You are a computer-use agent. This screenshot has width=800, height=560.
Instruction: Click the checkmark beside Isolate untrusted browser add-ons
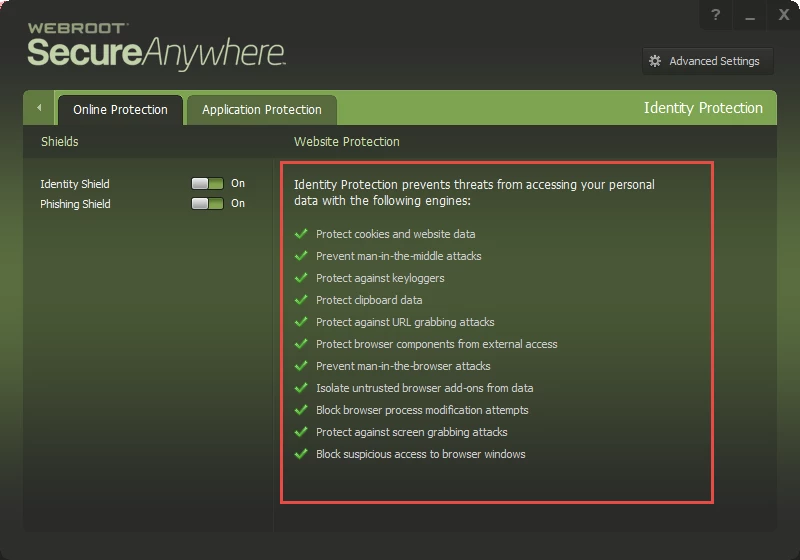[301, 388]
